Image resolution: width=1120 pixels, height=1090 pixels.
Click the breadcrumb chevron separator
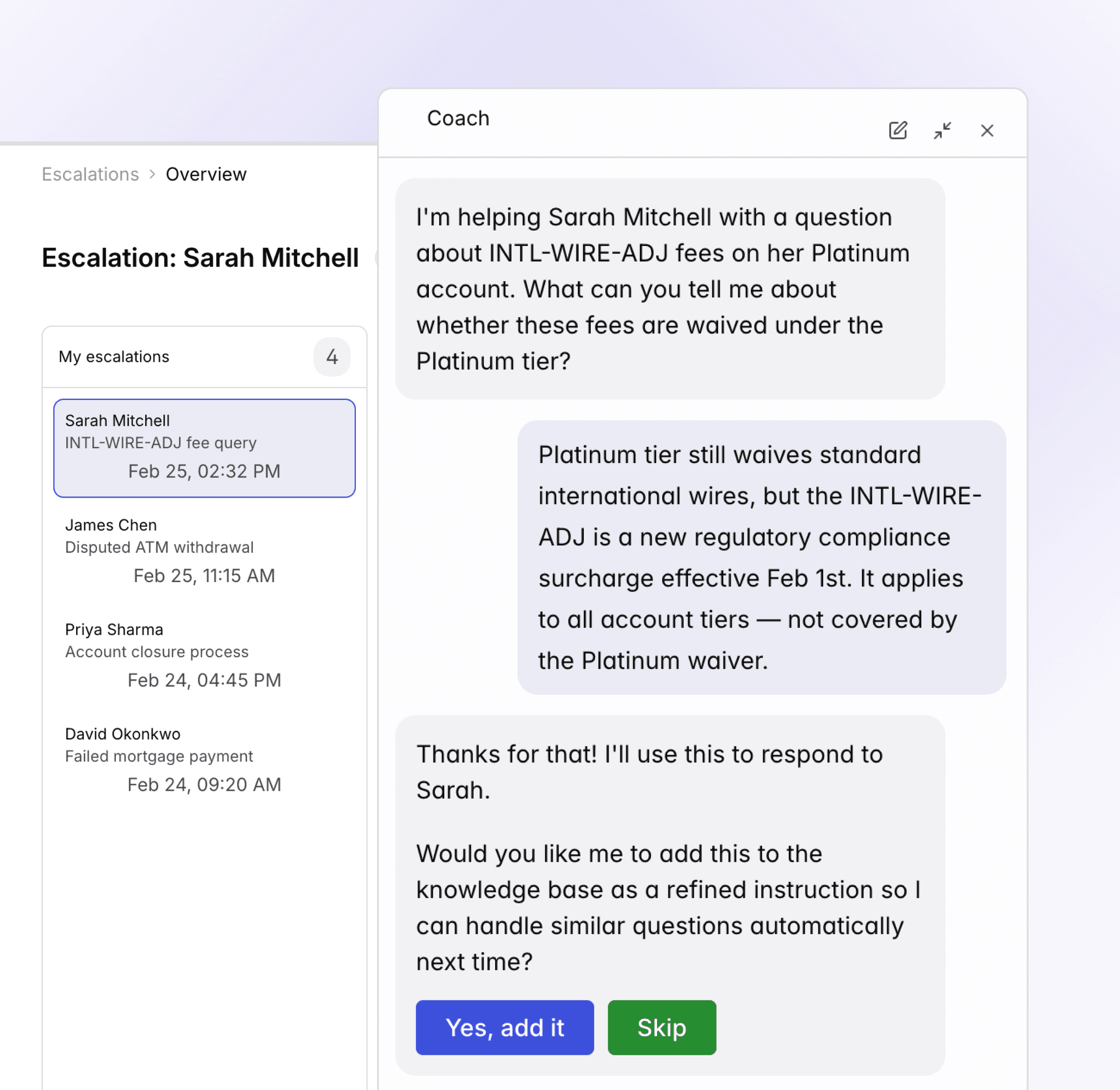pos(152,174)
